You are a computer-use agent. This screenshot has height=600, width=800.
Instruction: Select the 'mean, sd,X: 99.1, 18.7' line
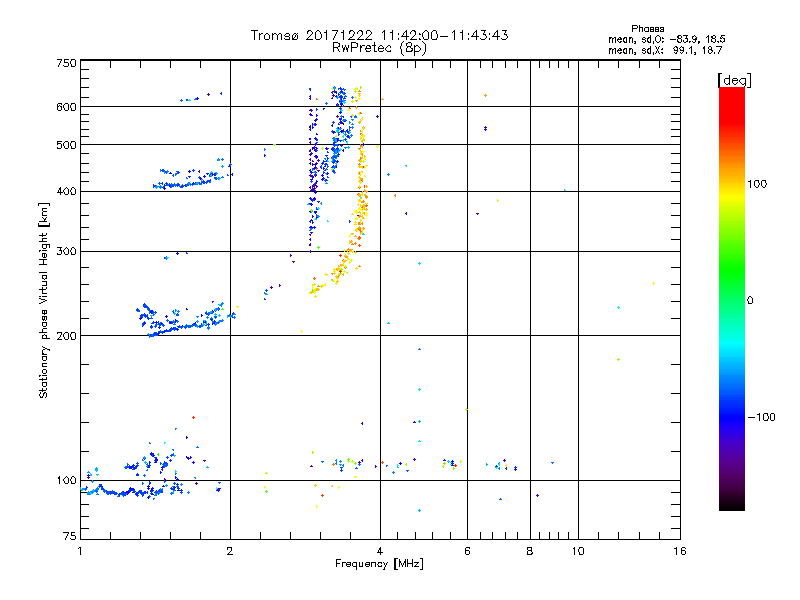[x=665, y=50]
